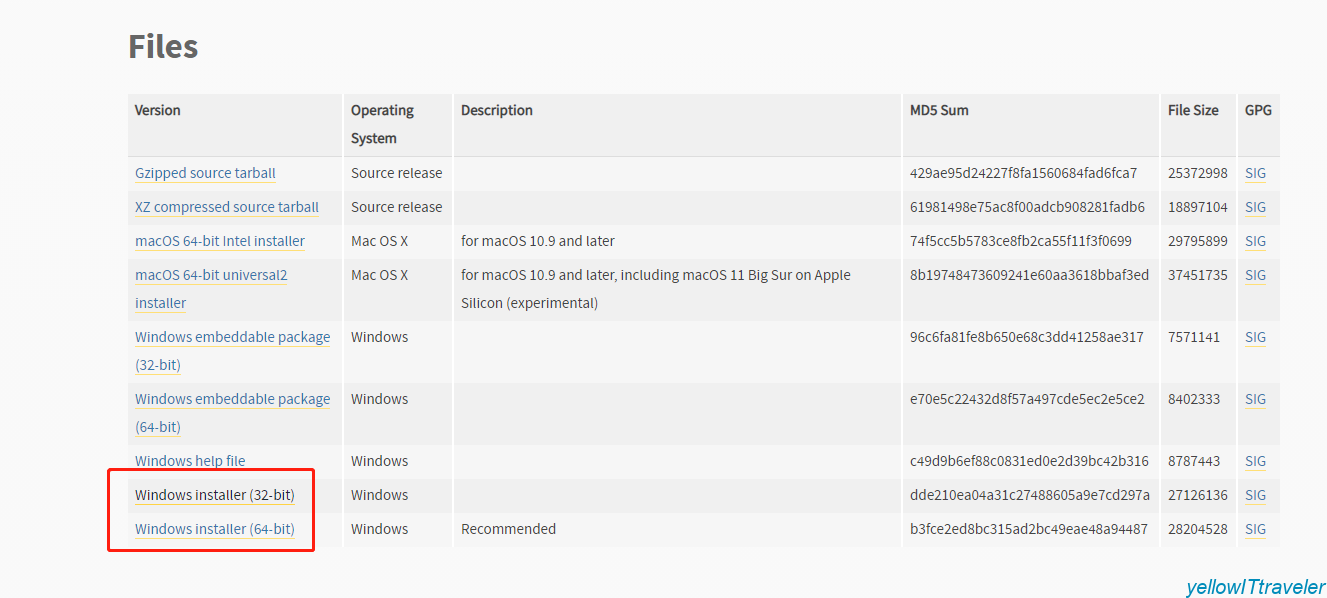
Task: Open SIG for 64-bit Windows embeddable package
Action: coord(1255,399)
